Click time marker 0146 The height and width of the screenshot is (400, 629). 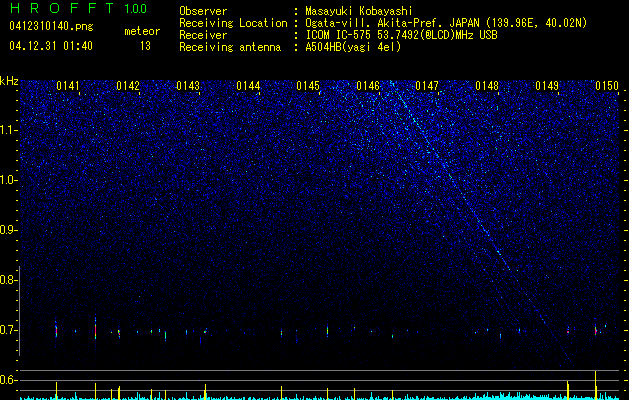(x=368, y=86)
